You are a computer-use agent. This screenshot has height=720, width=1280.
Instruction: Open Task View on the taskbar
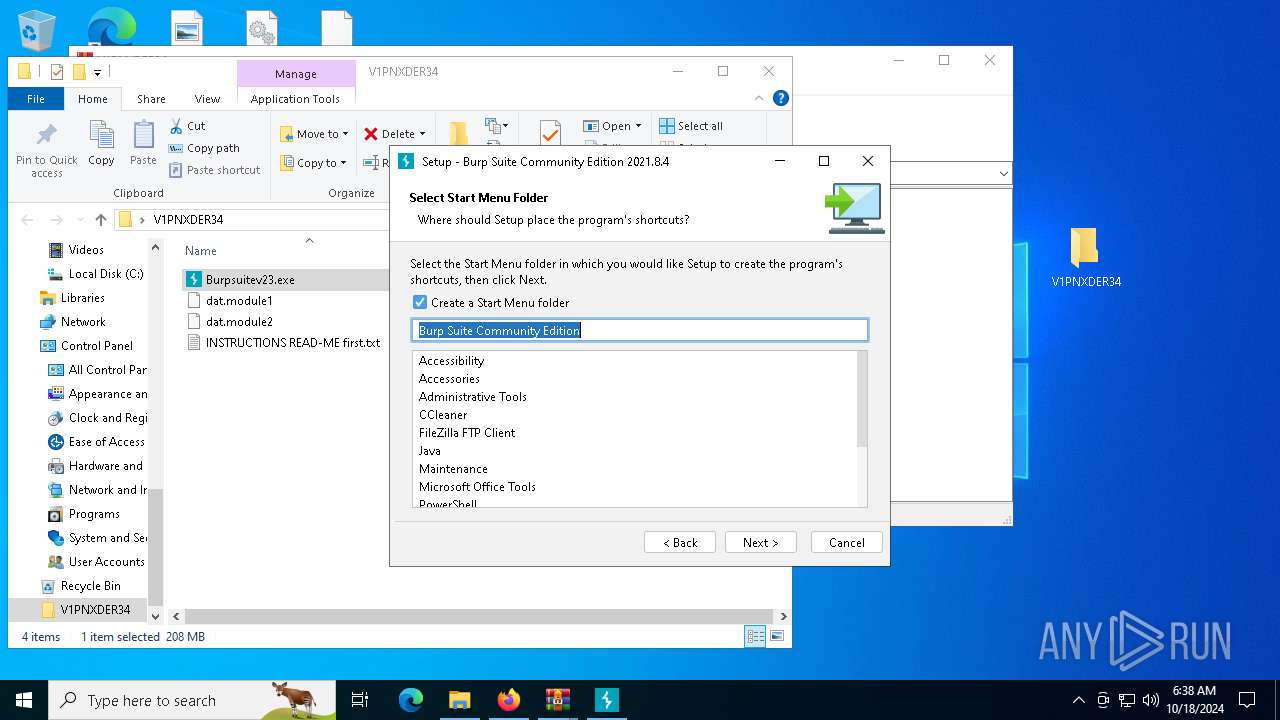(x=360, y=700)
